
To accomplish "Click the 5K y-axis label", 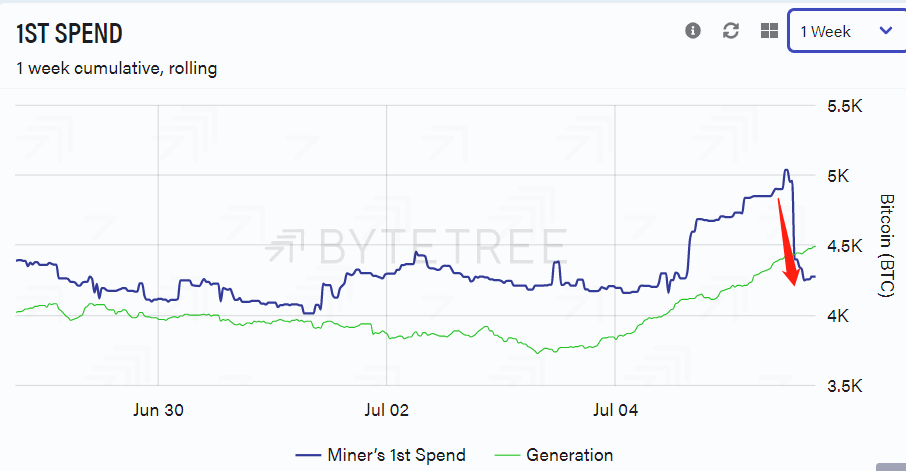I will 838,176.
